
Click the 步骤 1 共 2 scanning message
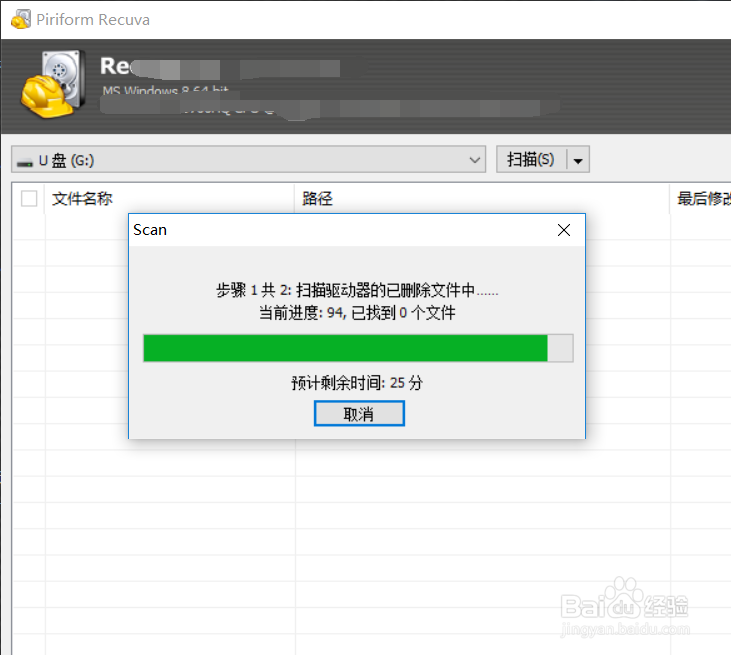[357, 290]
